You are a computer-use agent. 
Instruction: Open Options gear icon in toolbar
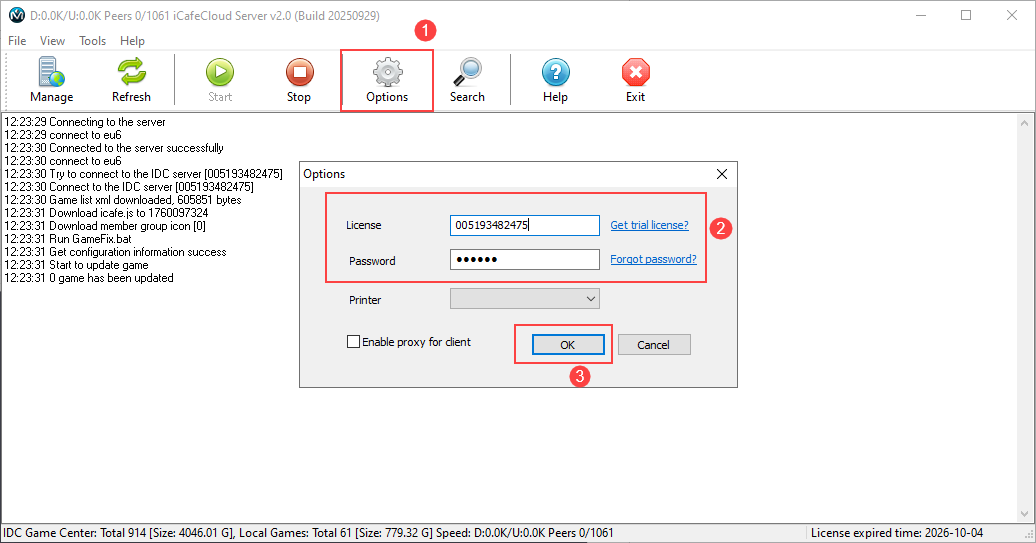click(387, 73)
